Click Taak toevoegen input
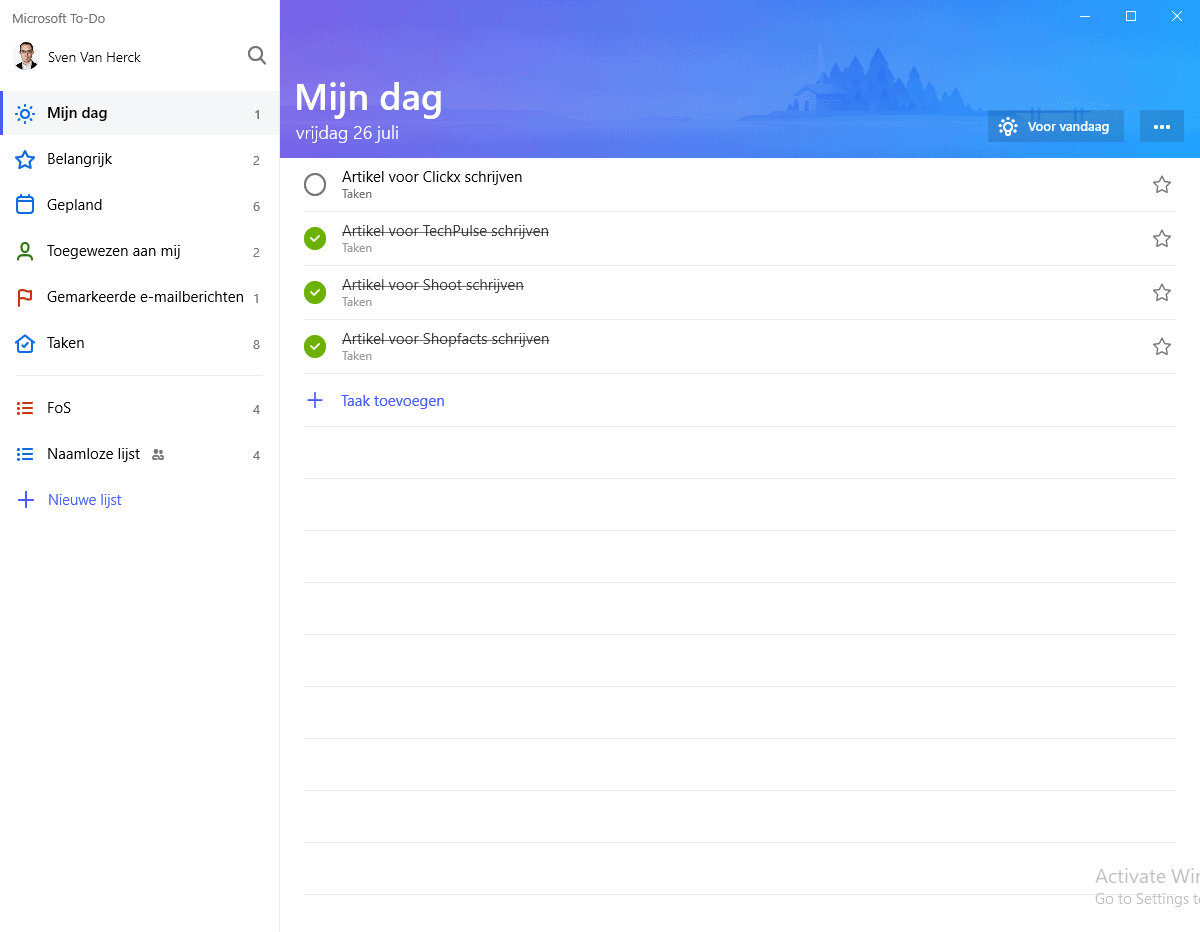1200x932 pixels. (x=740, y=400)
